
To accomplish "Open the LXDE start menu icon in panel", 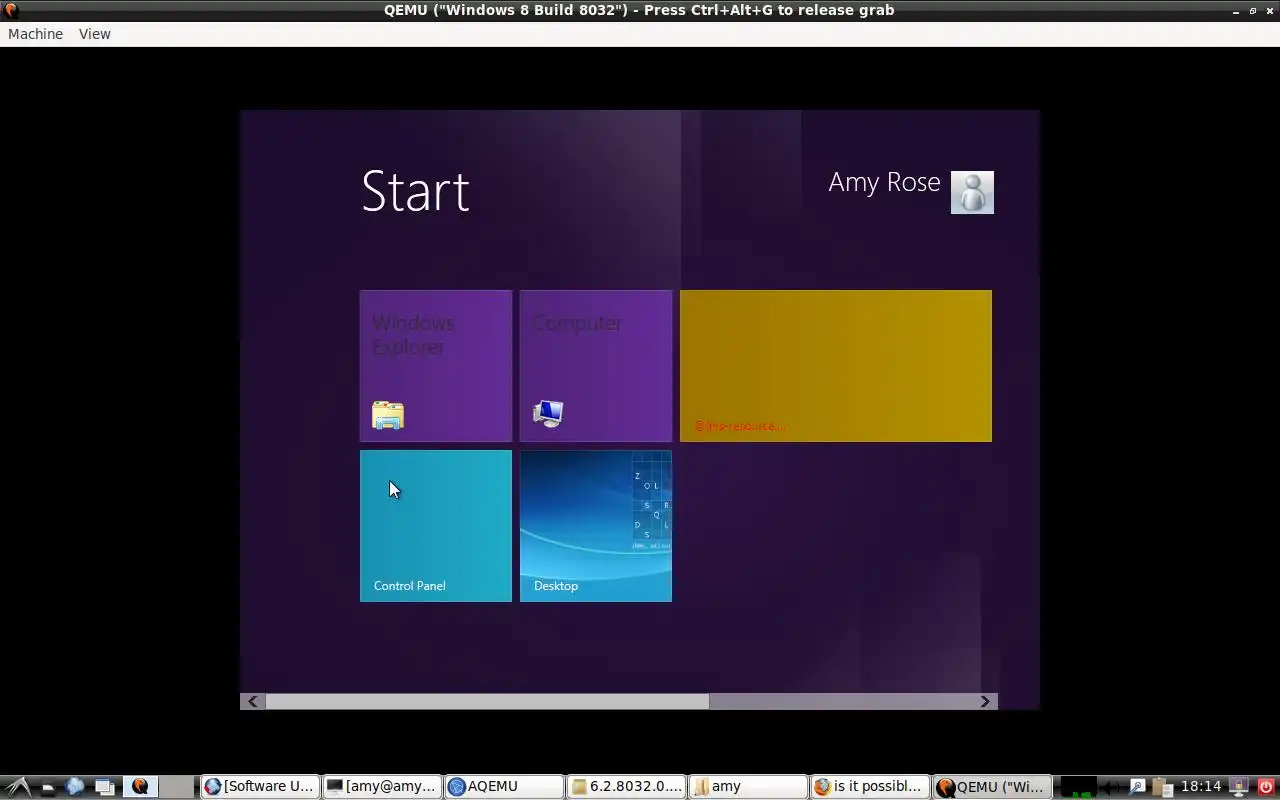I will click(x=19, y=787).
